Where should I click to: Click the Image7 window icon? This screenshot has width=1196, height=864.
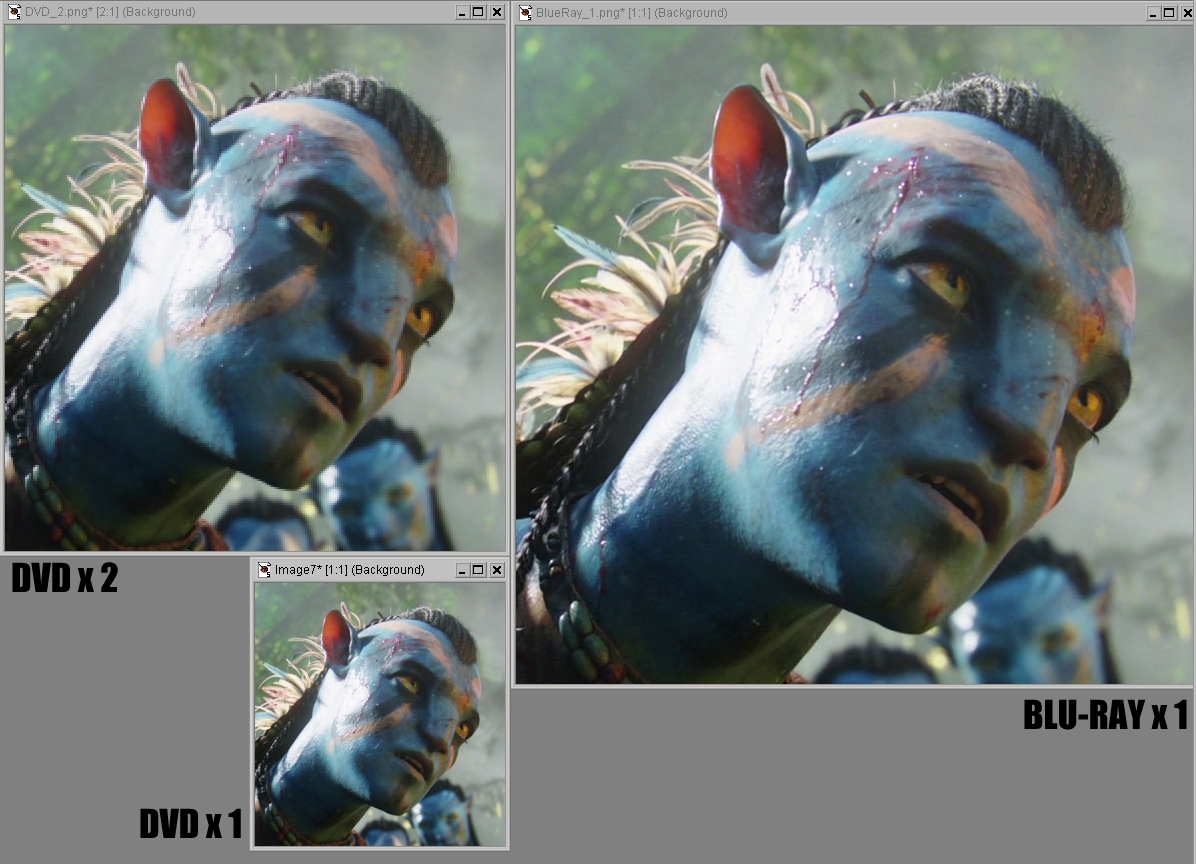tap(264, 570)
